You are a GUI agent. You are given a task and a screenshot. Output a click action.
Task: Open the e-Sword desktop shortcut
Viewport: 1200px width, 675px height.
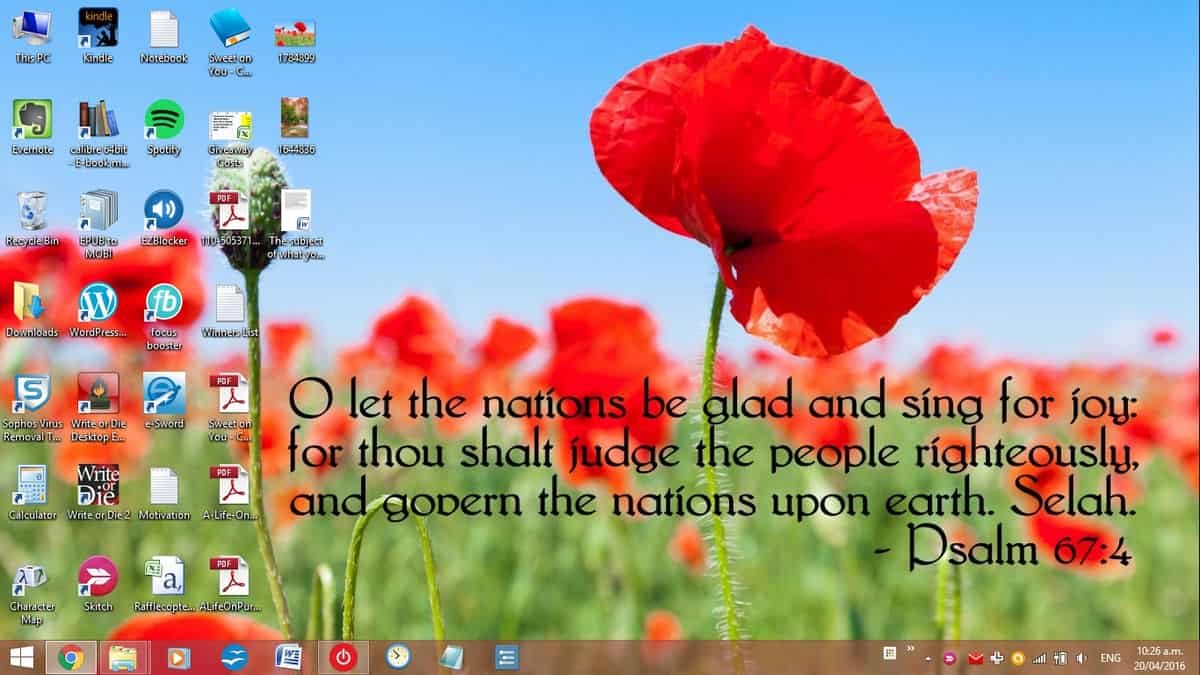point(164,394)
